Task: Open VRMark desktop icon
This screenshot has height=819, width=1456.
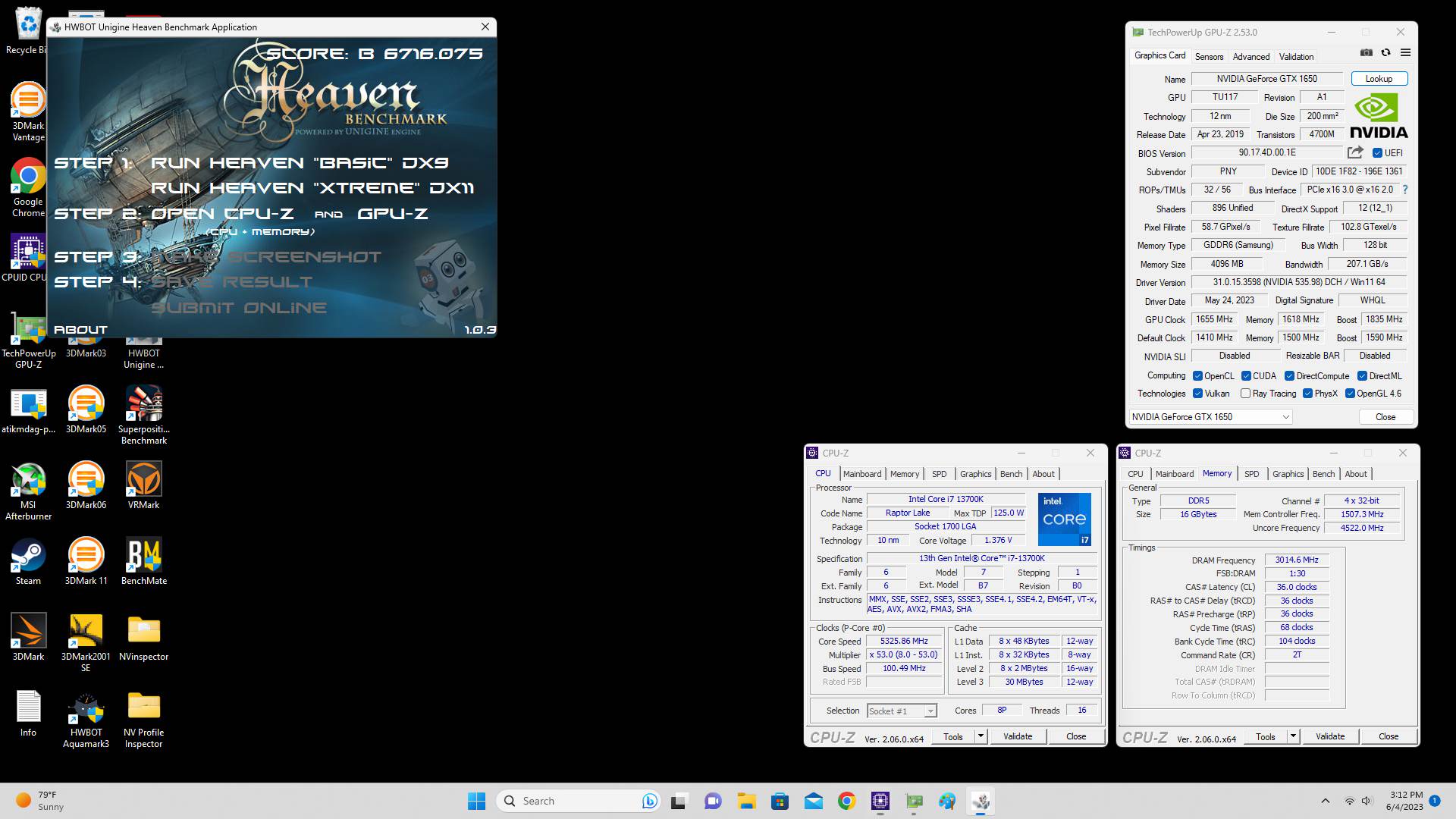Action: pos(144,485)
